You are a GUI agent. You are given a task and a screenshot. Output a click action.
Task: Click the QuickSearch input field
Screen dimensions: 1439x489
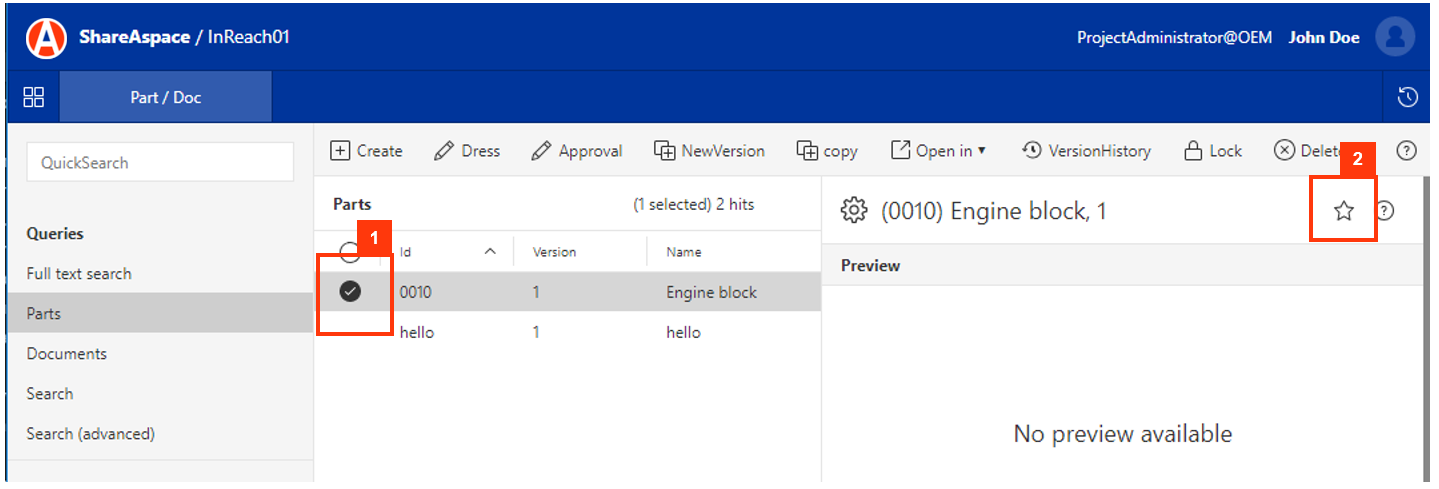pos(160,162)
